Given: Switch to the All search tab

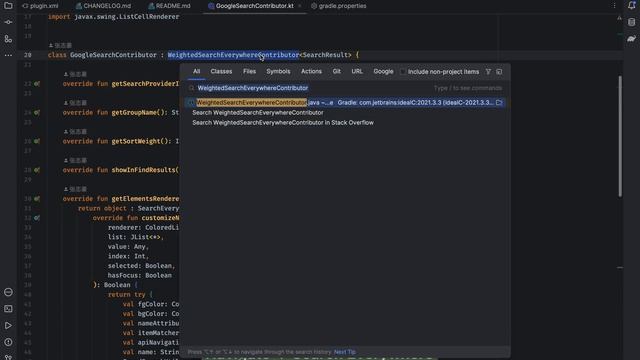Looking at the screenshot, I should click(197, 71).
